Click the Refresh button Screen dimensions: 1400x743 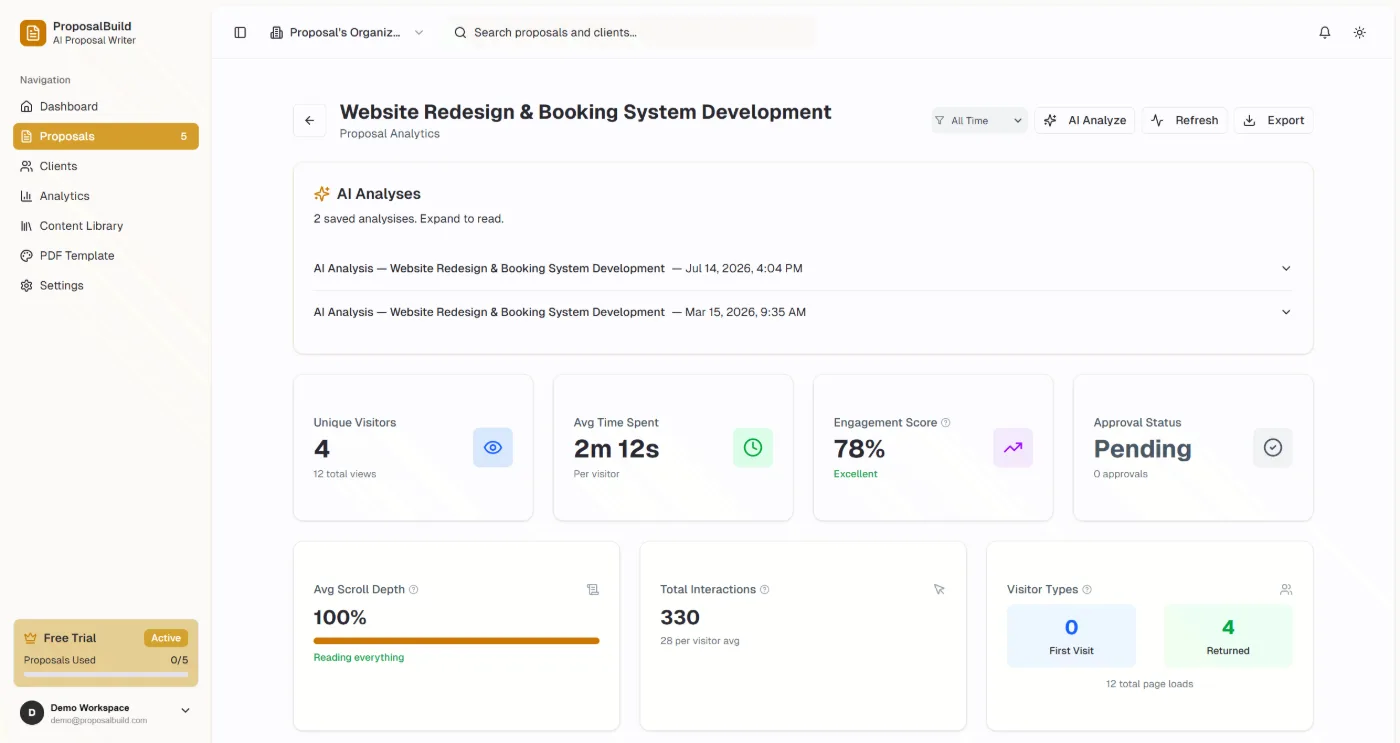[x=1185, y=120]
